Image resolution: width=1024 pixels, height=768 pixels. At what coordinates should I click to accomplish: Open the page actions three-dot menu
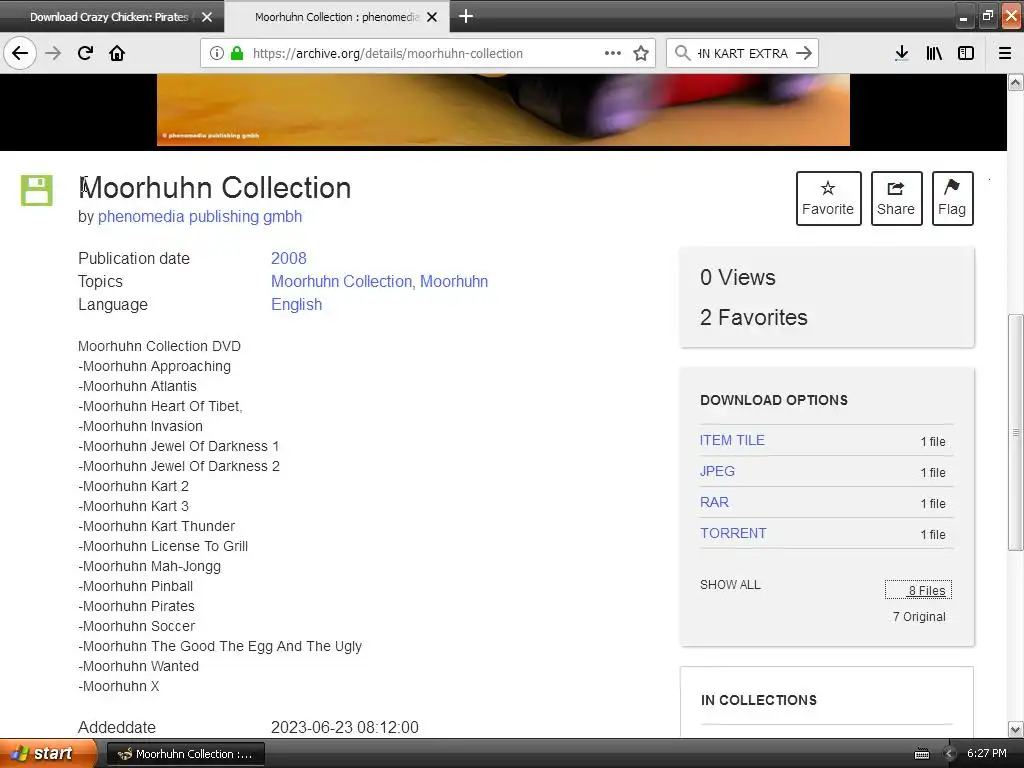[x=613, y=53]
